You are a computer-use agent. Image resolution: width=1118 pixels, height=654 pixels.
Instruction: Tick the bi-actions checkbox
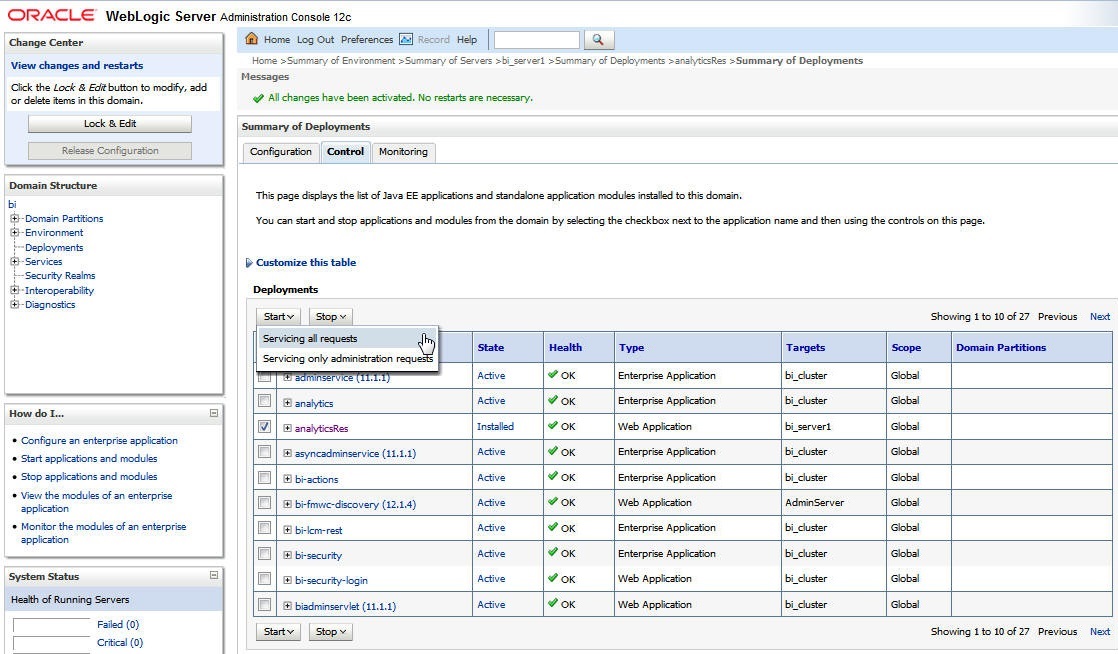click(x=265, y=477)
